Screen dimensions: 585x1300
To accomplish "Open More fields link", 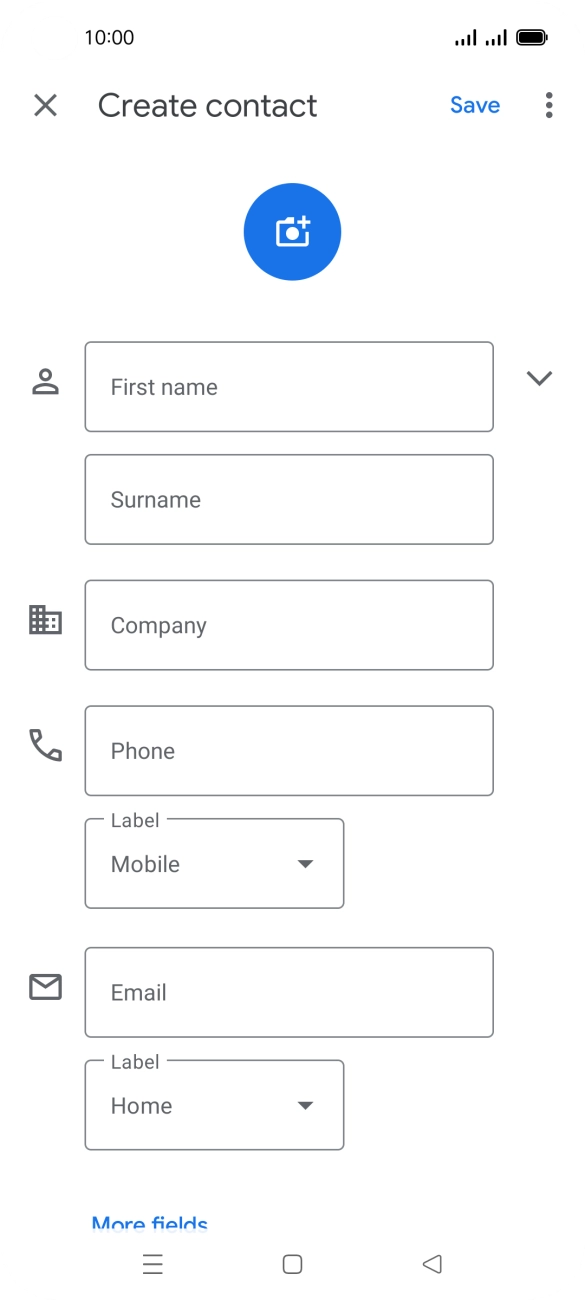I will click(148, 1224).
